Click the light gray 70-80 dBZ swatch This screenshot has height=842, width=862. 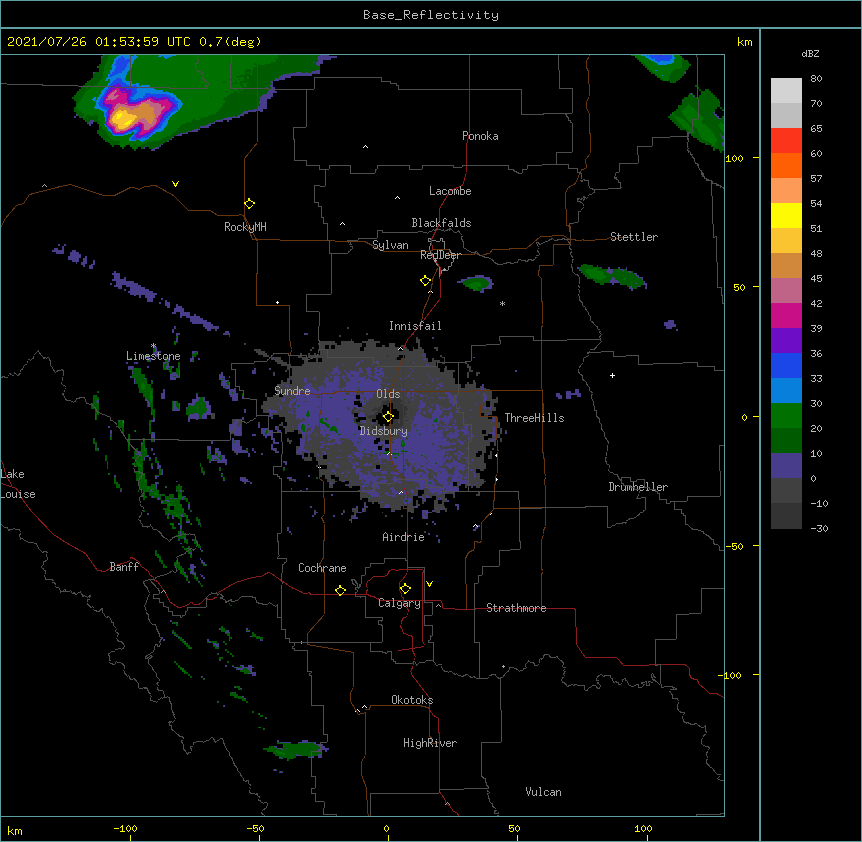[786, 90]
